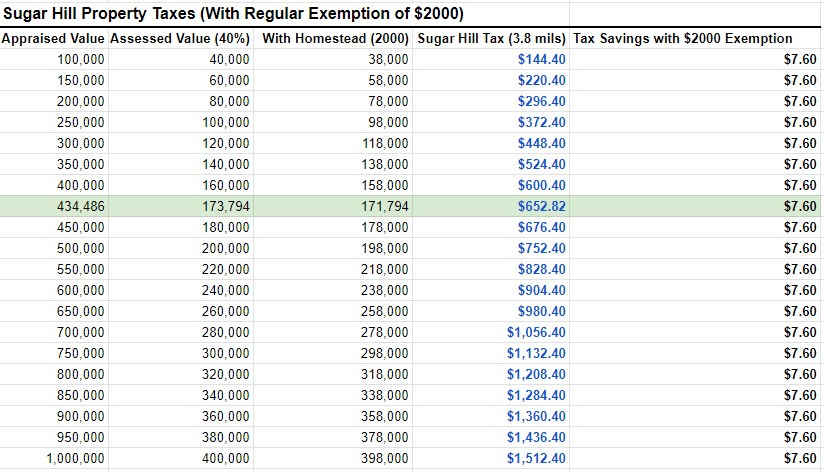Select homestead cell 398,000
824x472 pixels.
click(x=385, y=459)
